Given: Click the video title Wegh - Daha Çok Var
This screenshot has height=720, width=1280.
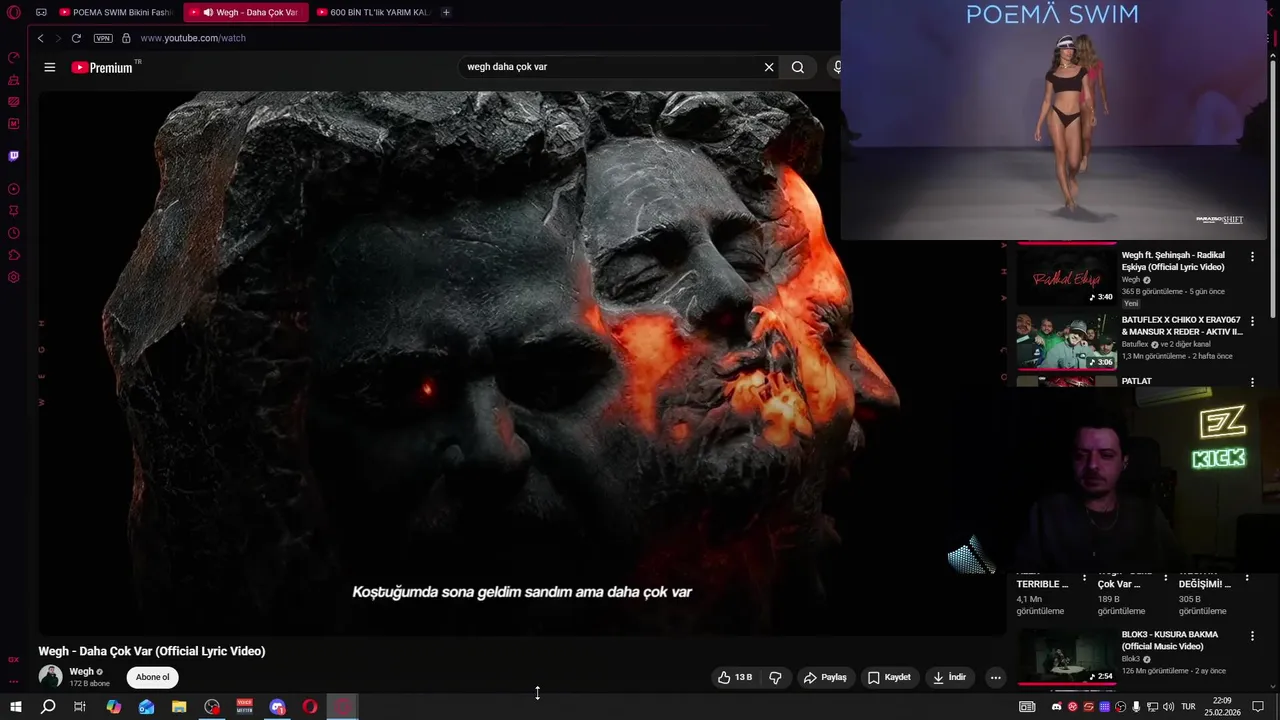Looking at the screenshot, I should 152,651.
